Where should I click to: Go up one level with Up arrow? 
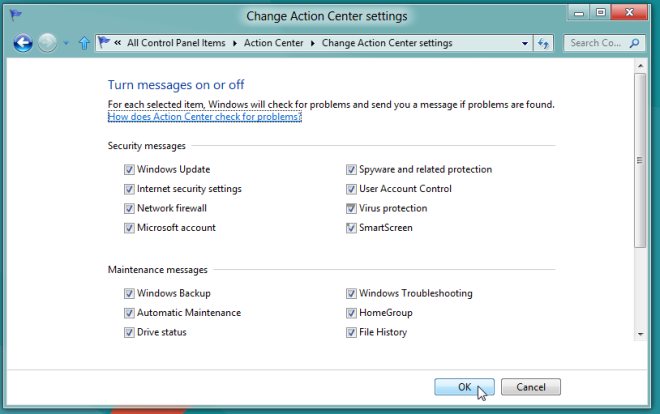pyautogui.click(x=84, y=43)
